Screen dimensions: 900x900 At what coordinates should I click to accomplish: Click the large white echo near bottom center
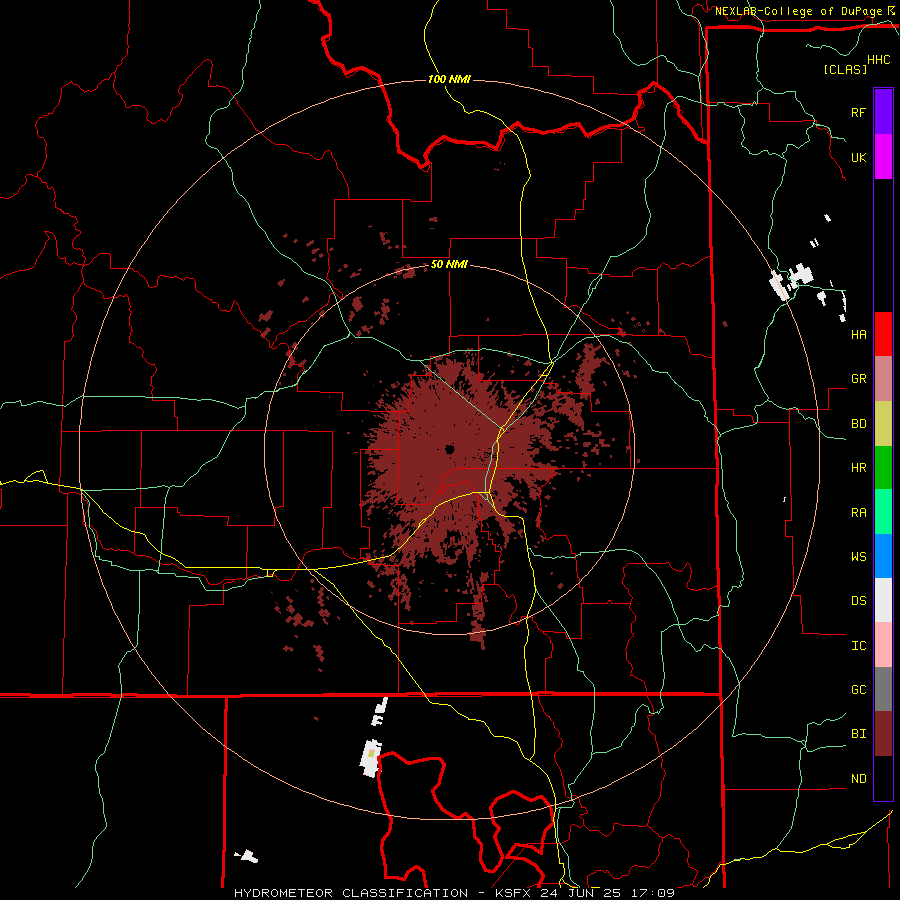click(371, 758)
